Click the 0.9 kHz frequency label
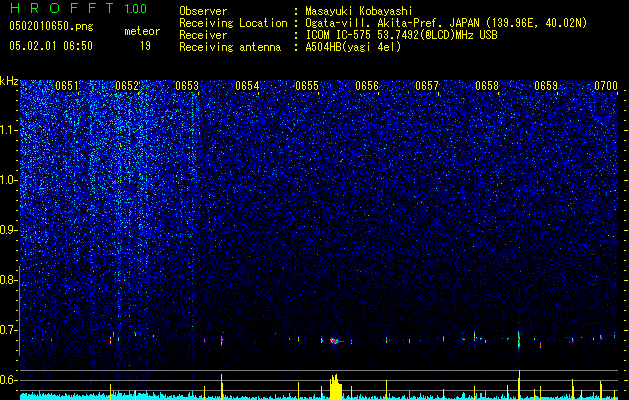Image resolution: width=629 pixels, height=400 pixels. (9, 230)
